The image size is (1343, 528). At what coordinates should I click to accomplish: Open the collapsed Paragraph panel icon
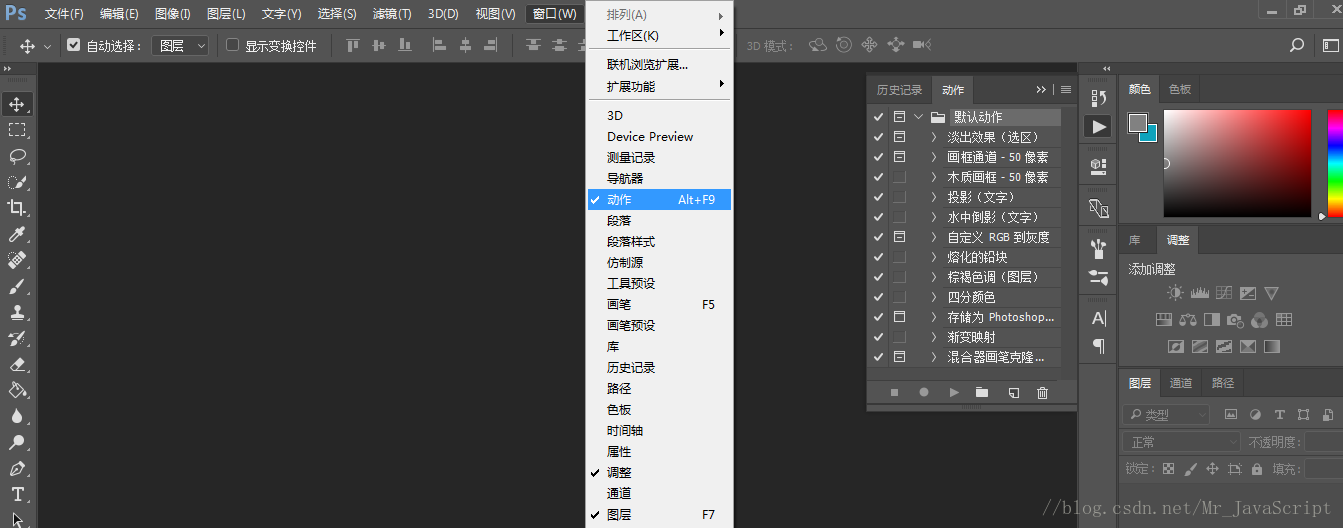point(1099,346)
